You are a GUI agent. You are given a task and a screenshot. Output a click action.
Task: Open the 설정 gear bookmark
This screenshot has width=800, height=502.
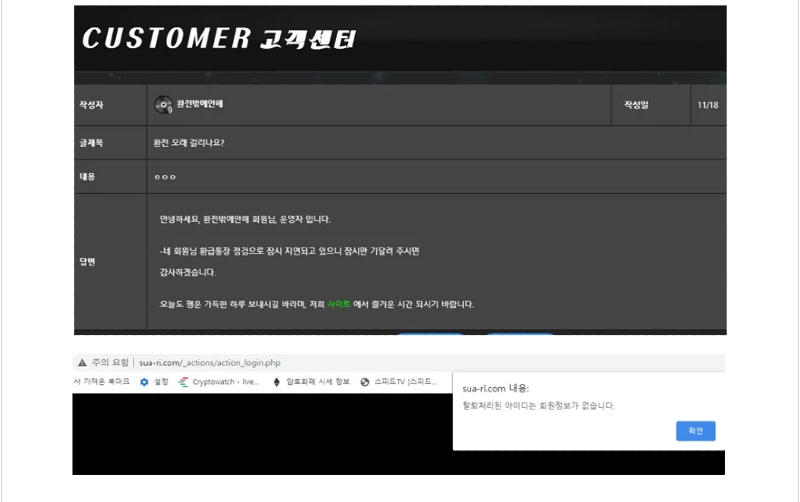tap(145, 381)
